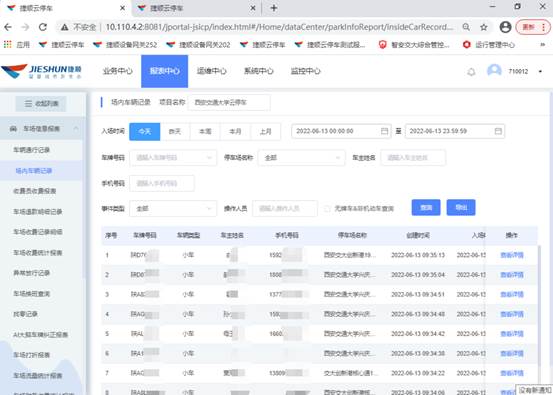Select 今天 time range
The width and height of the screenshot is (553, 395).
tap(145, 132)
